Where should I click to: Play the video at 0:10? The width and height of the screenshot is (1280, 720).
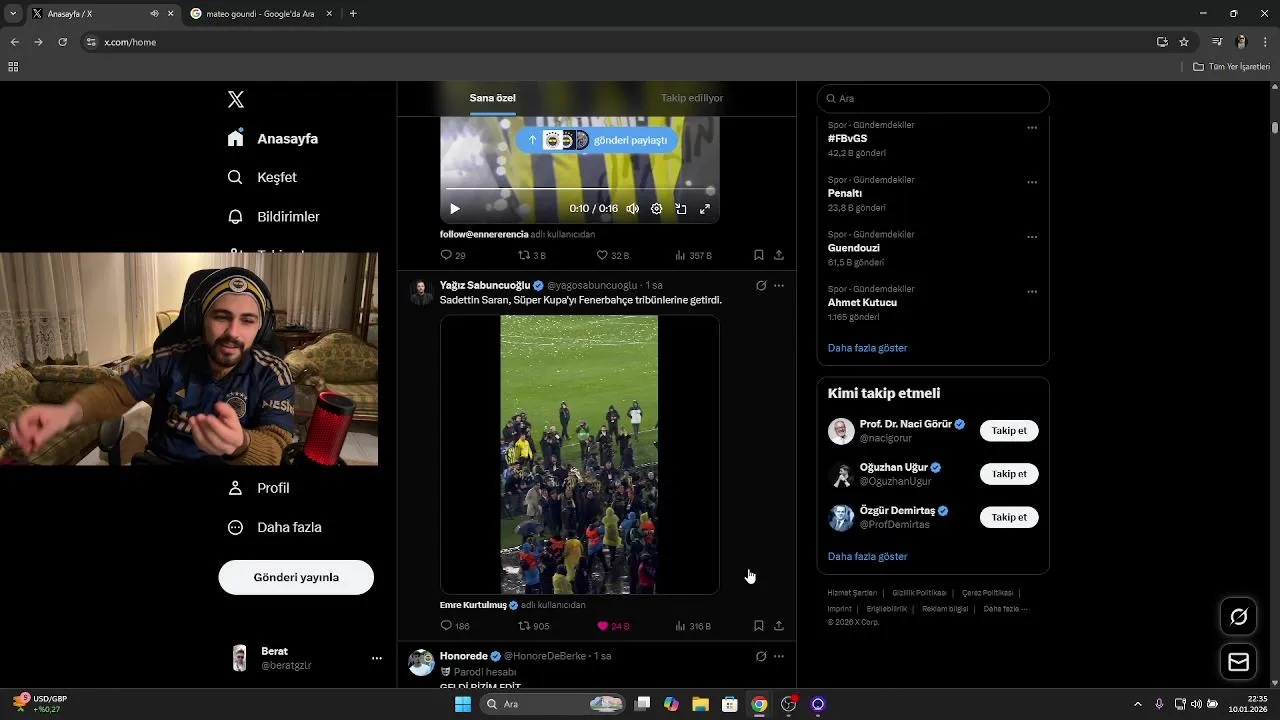(x=455, y=209)
